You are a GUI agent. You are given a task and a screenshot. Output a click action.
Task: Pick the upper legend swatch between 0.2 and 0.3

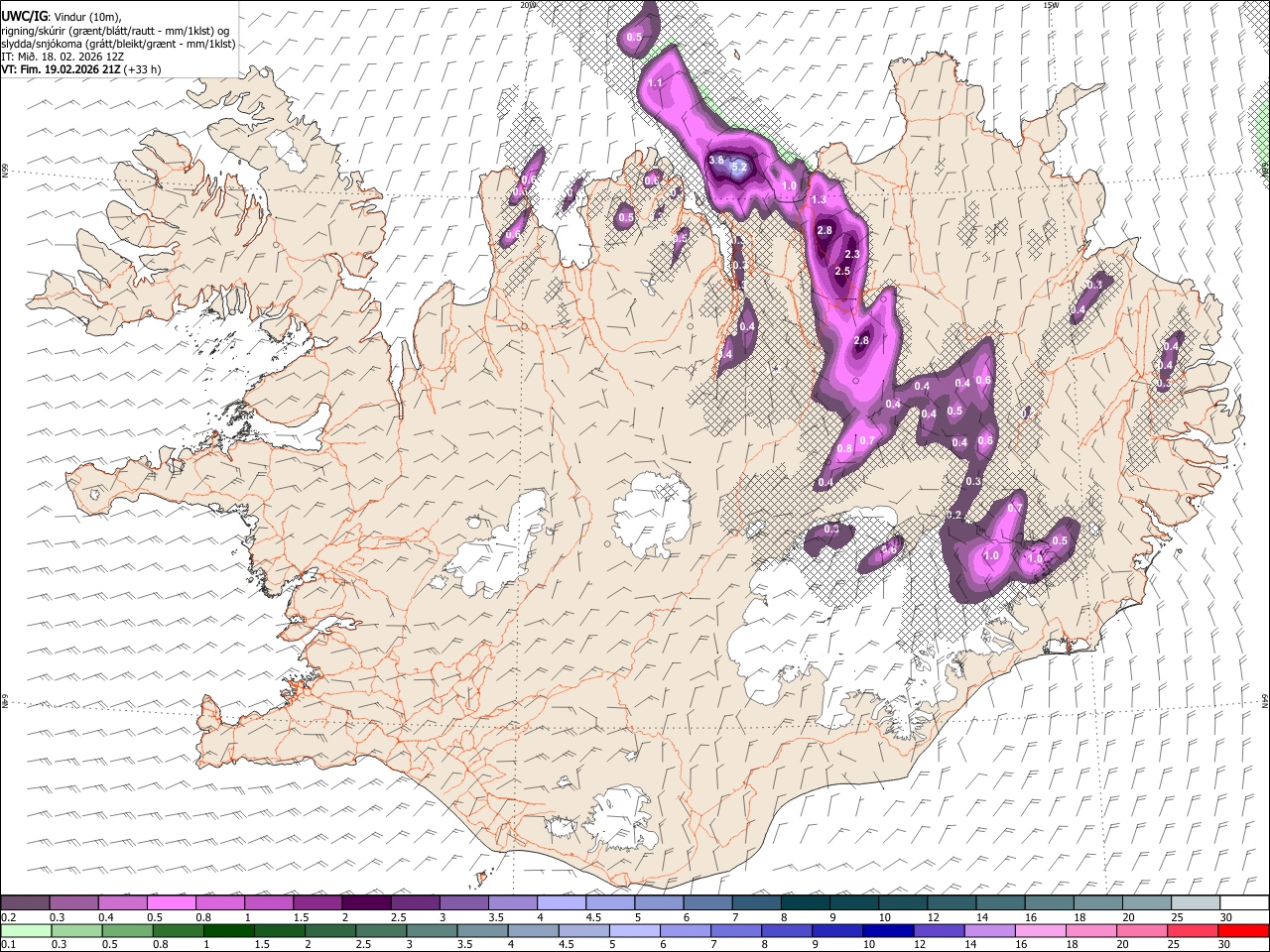point(25,903)
